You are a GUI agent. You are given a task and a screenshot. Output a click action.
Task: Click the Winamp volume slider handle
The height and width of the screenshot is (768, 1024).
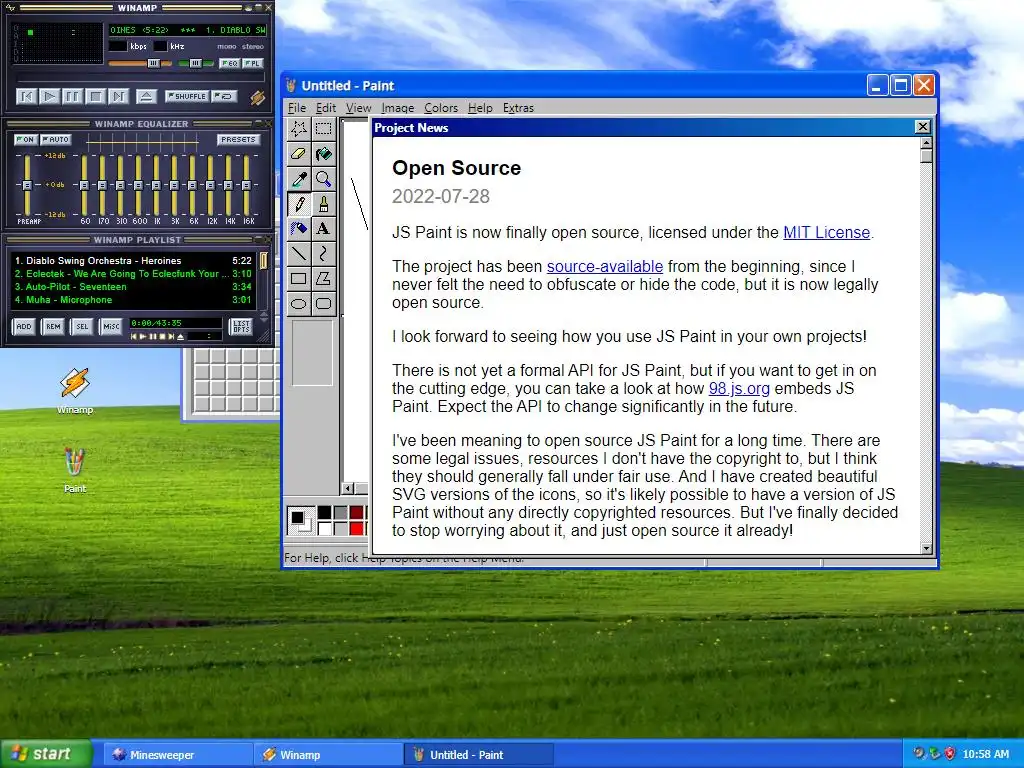click(x=153, y=63)
